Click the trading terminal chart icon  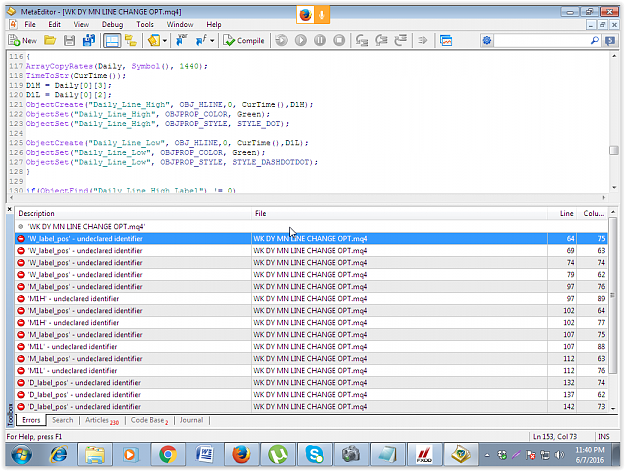[446, 40]
